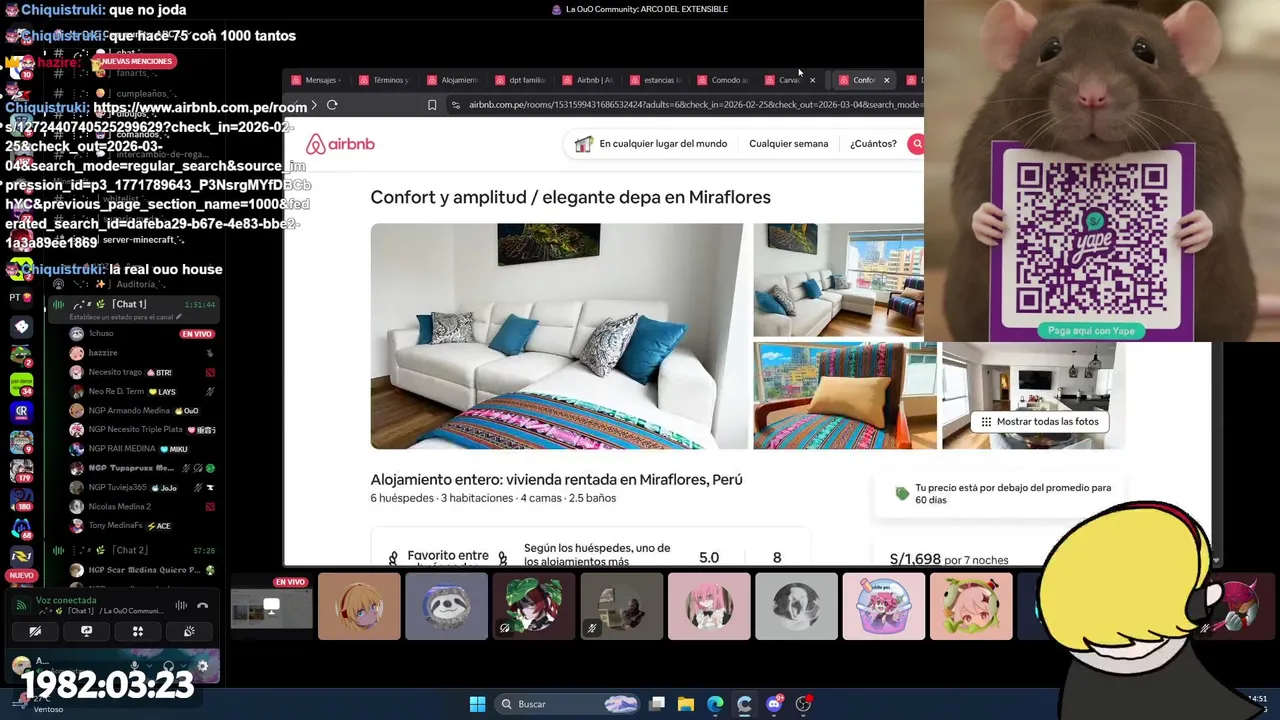Click the red Airbnb search magnifier button
The width and height of the screenshot is (1280, 720).
[916, 144]
